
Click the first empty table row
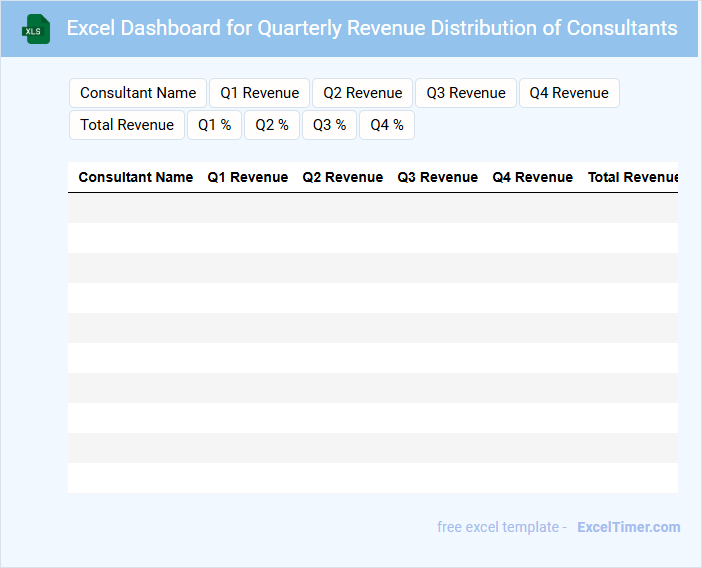[373, 208]
